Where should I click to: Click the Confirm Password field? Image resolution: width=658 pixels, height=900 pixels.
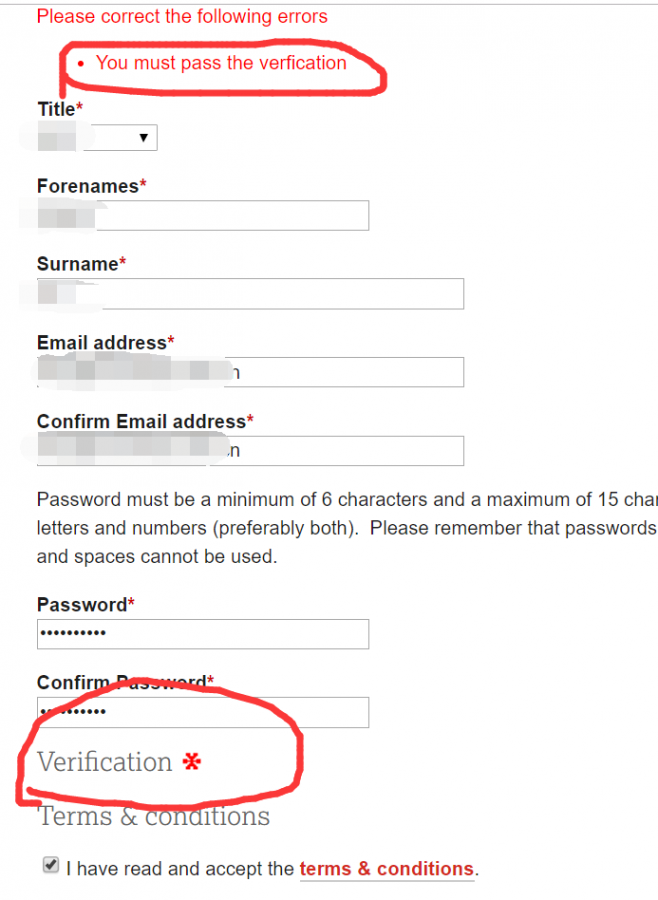(203, 712)
